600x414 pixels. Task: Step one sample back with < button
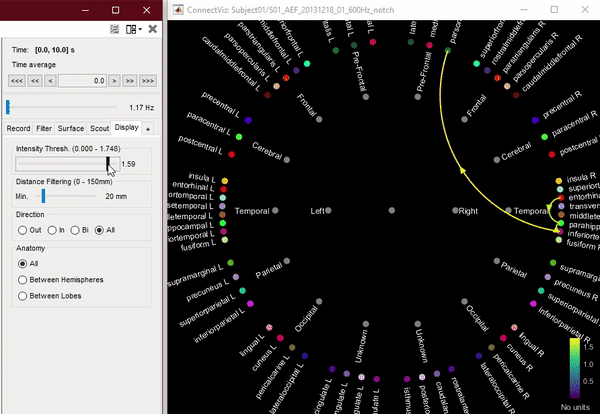pos(49,80)
